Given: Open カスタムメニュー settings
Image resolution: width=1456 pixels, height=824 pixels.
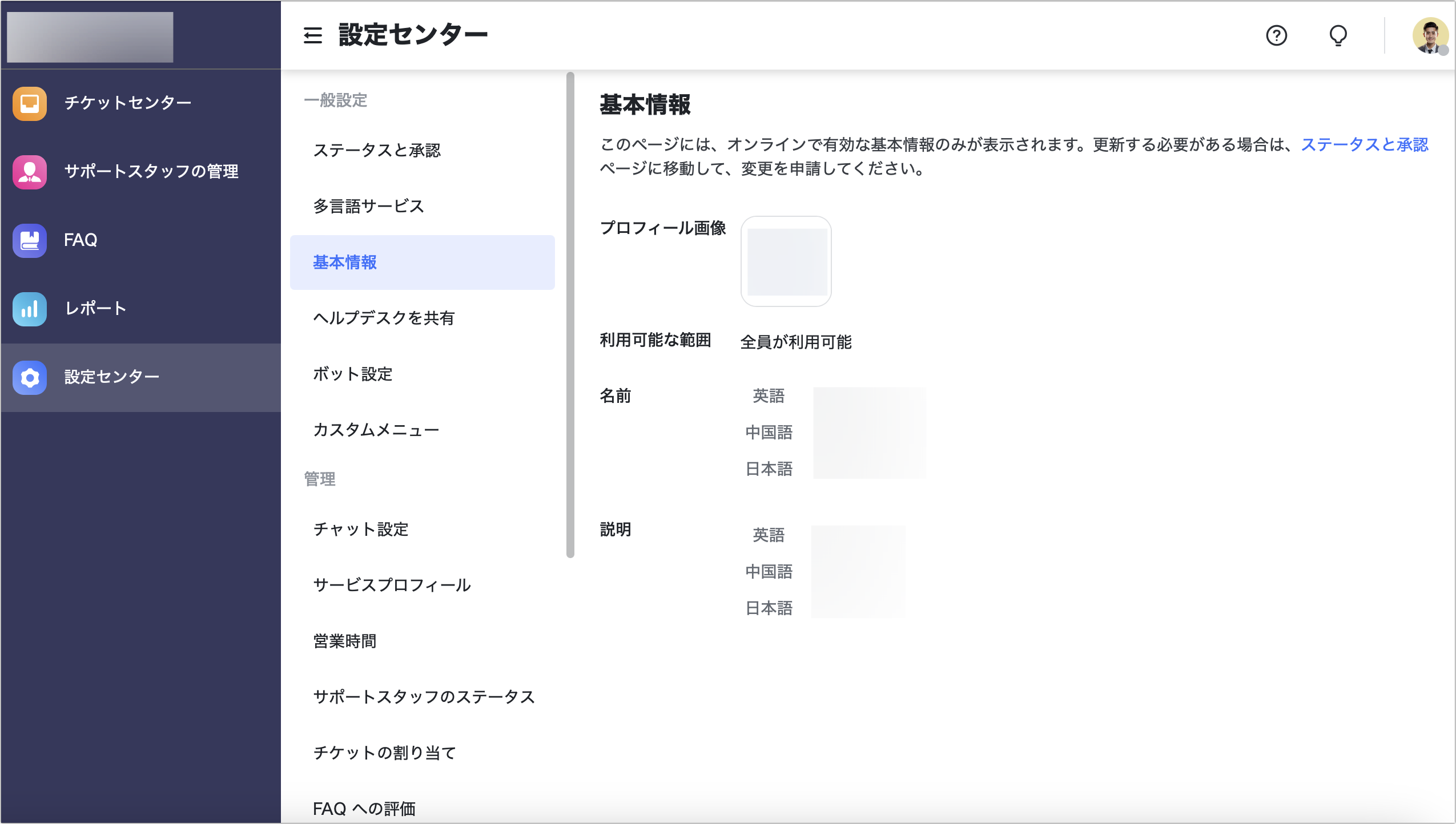Looking at the screenshot, I should pos(376,430).
